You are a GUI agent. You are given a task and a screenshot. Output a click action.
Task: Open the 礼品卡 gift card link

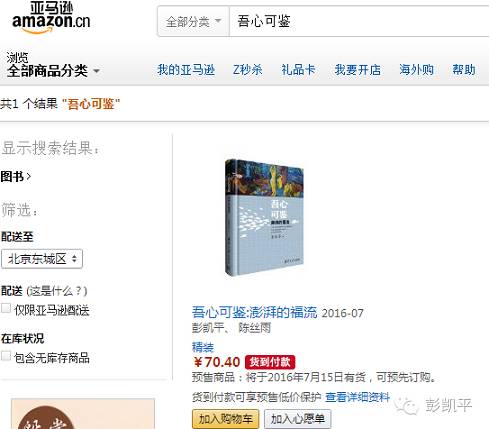tap(298, 70)
